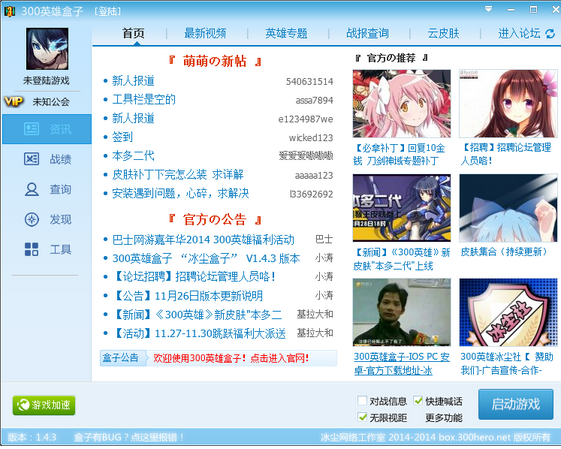Screen dimensions: 561x449
Task: Click the 版本：1.4.3 status text
Action: click(32, 437)
